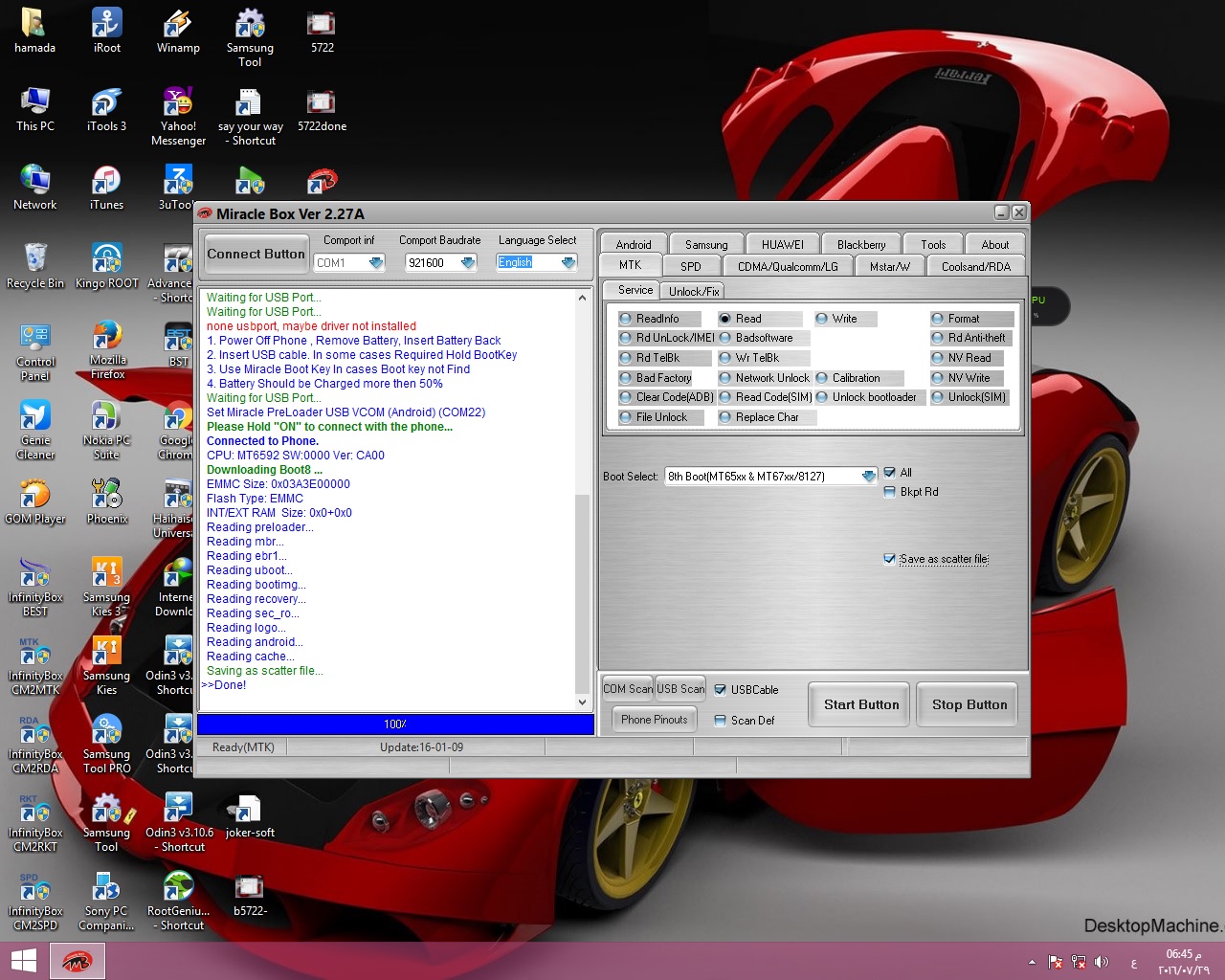This screenshot has height=980, width=1225.
Task: Click the USB Scan button
Action: point(680,689)
